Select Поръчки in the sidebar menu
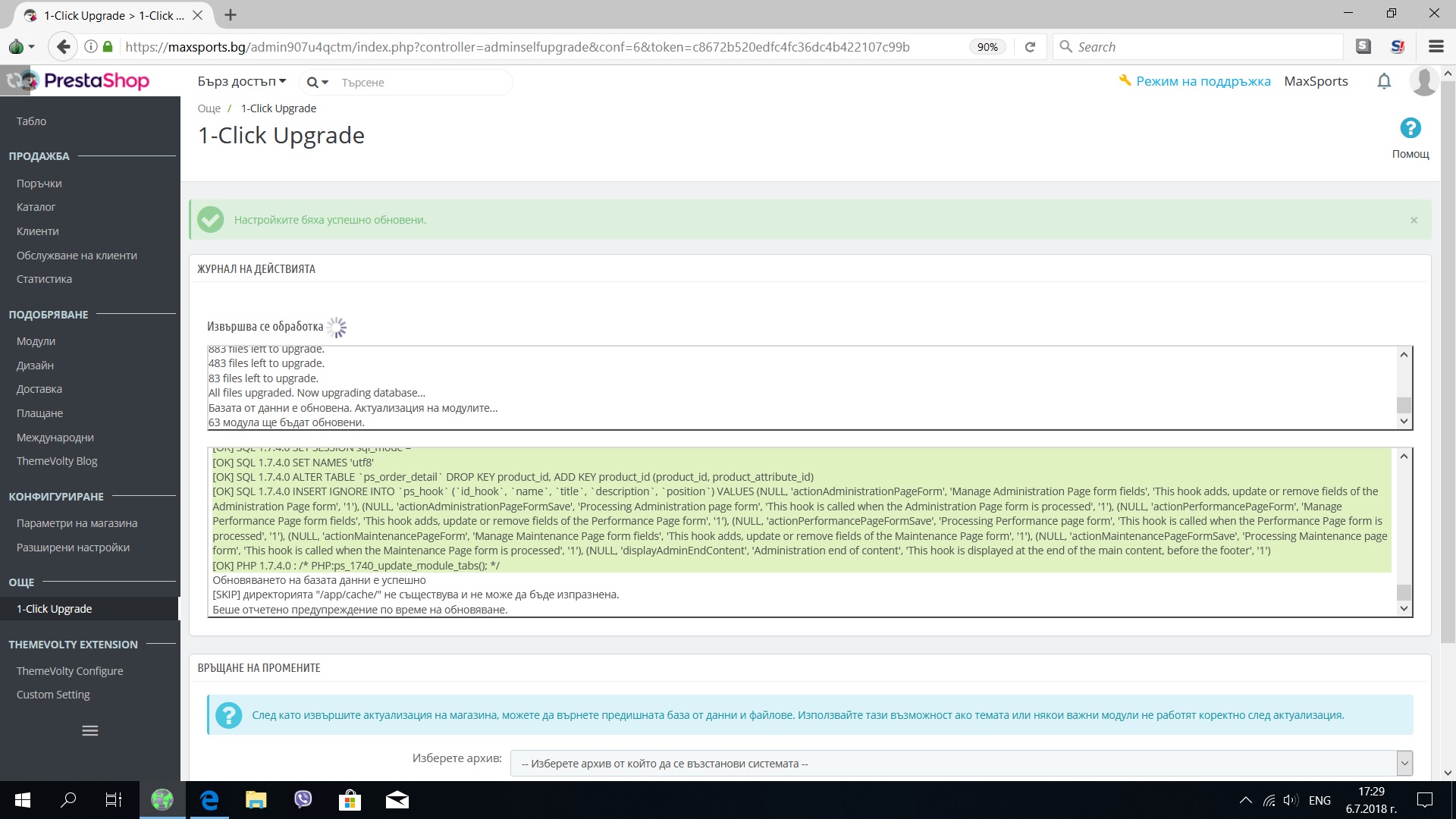Viewport: 1456px width, 819px height. [x=39, y=184]
